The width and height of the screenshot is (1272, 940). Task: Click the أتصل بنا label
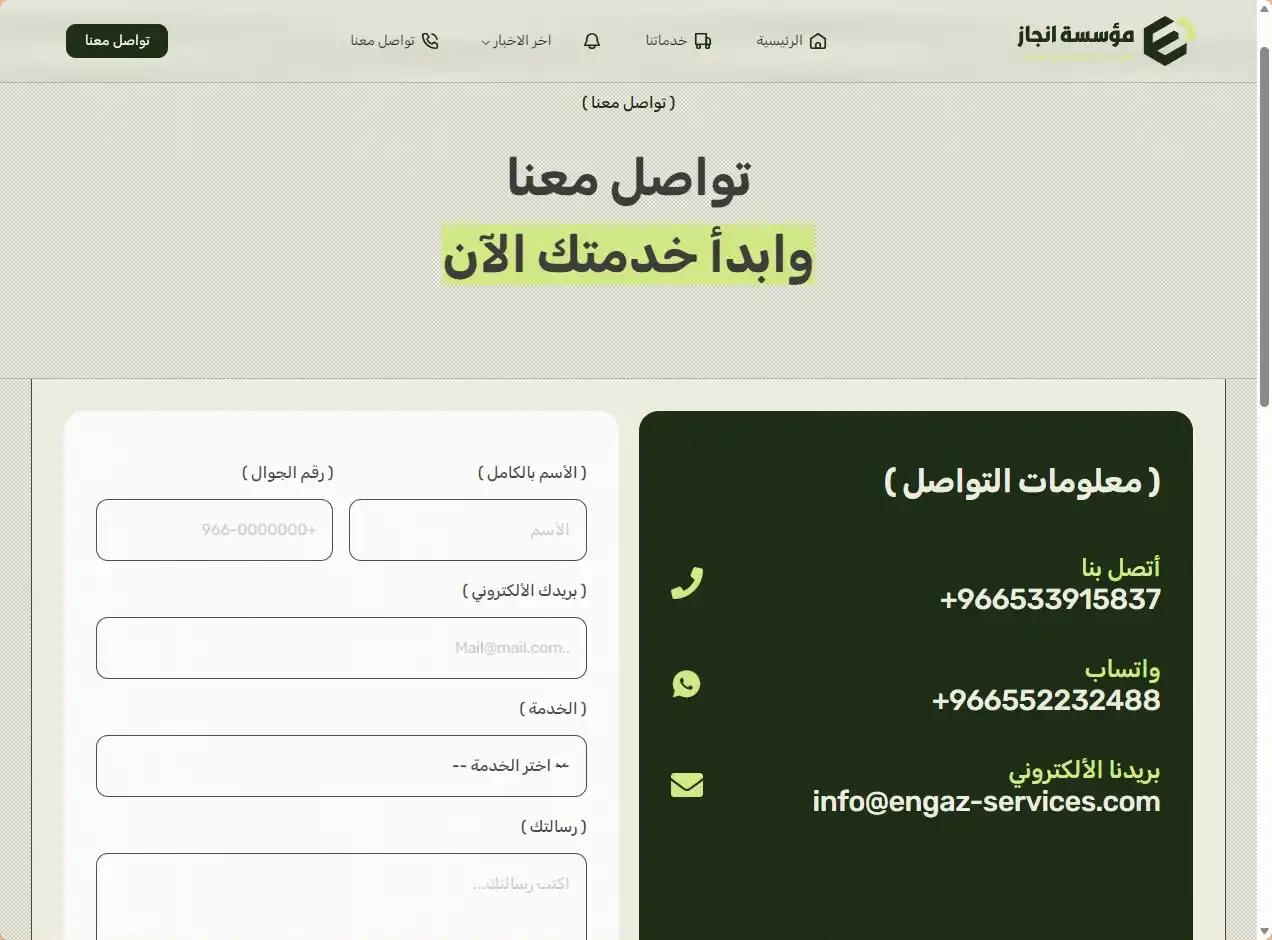pos(1121,568)
